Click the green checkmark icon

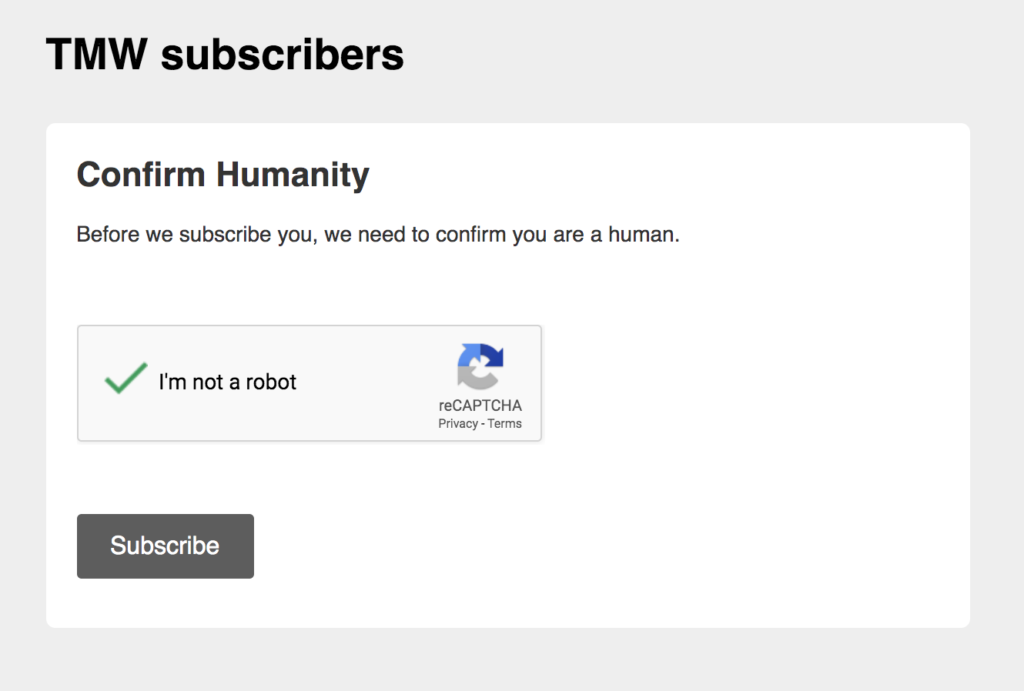coord(125,378)
